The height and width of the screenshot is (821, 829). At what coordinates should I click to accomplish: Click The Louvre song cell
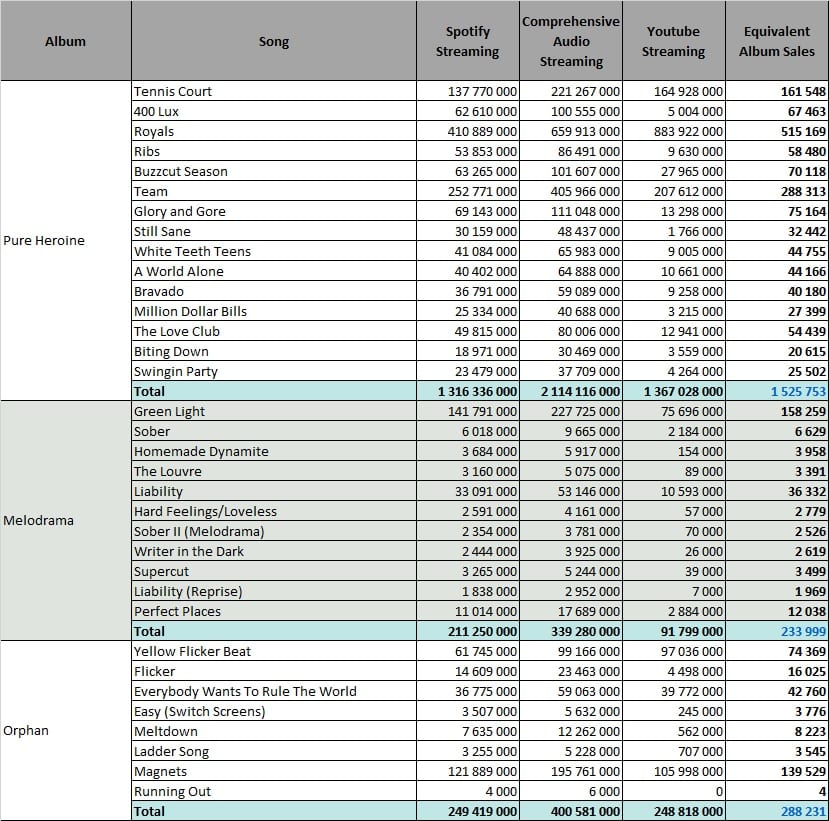[x=274, y=472]
